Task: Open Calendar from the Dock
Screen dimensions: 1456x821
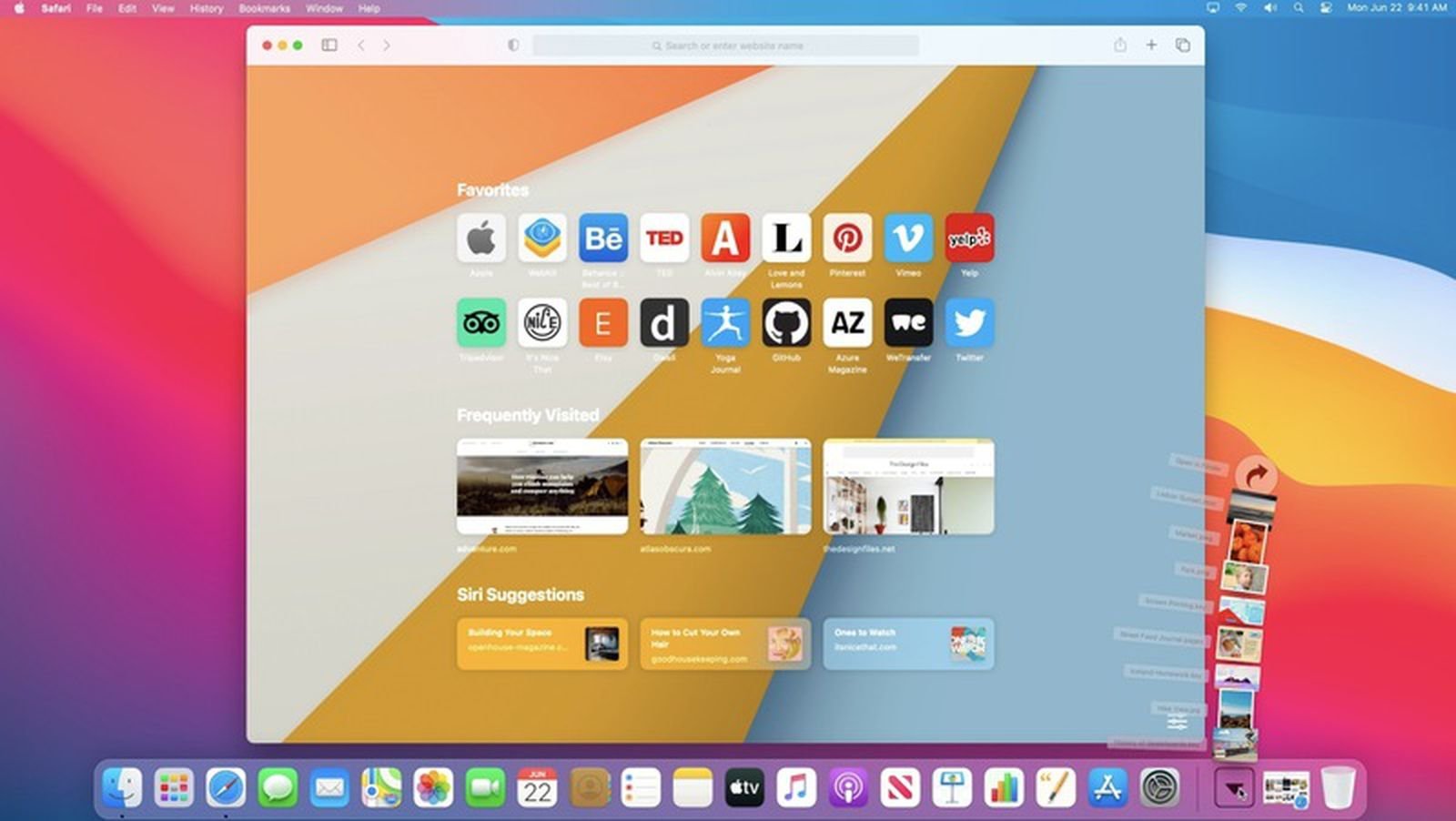Action: coord(537,787)
